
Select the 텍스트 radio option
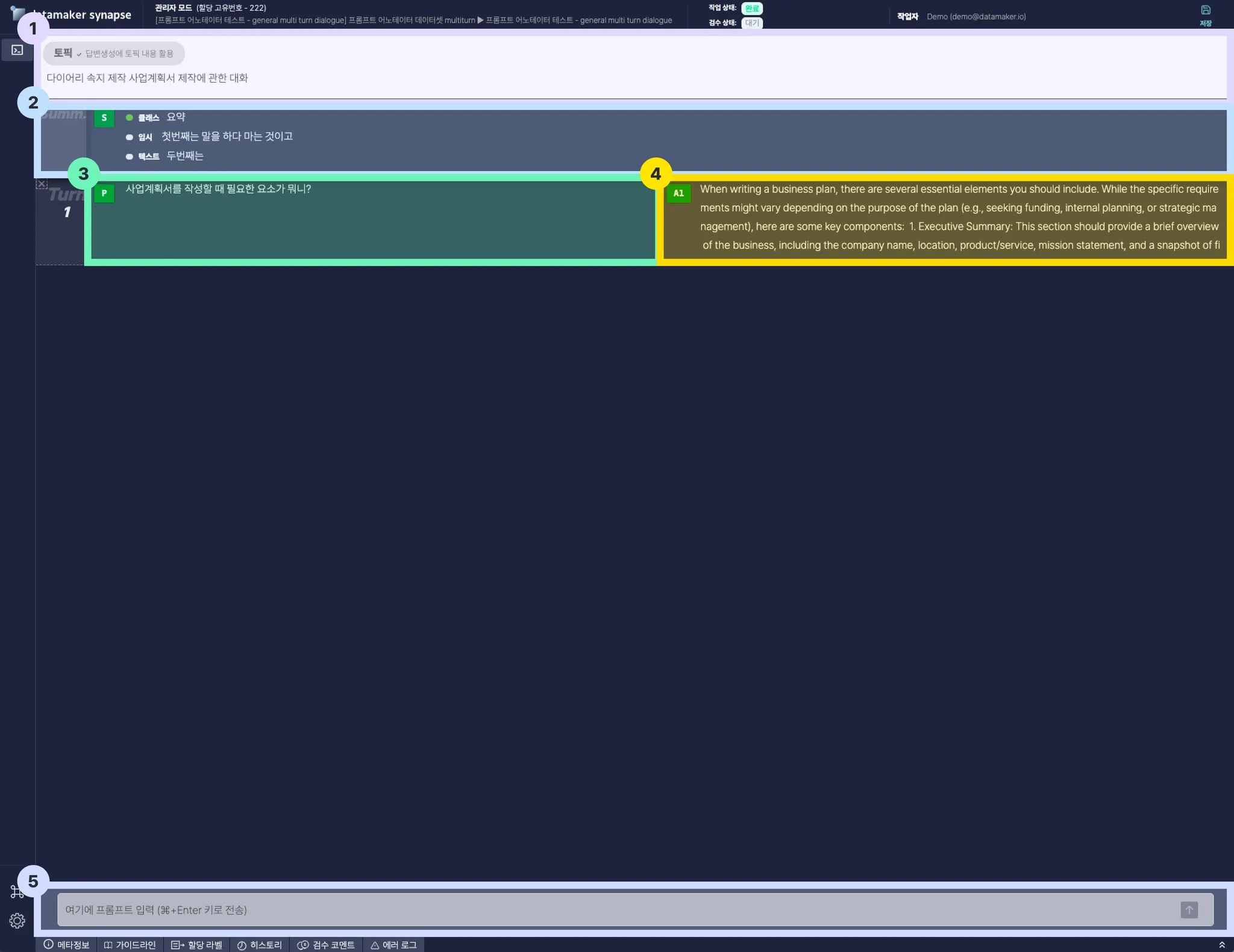coord(129,157)
